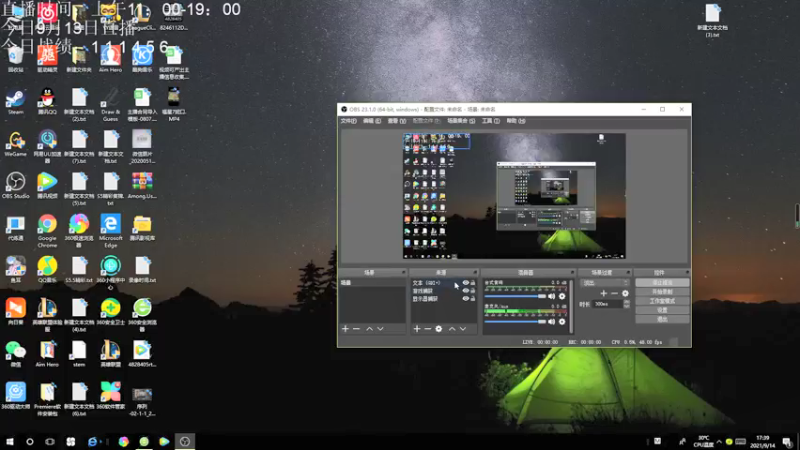Remove scene with minus icon in Scenes panel
Image resolution: width=800 pixels, height=450 pixels.
(357, 329)
